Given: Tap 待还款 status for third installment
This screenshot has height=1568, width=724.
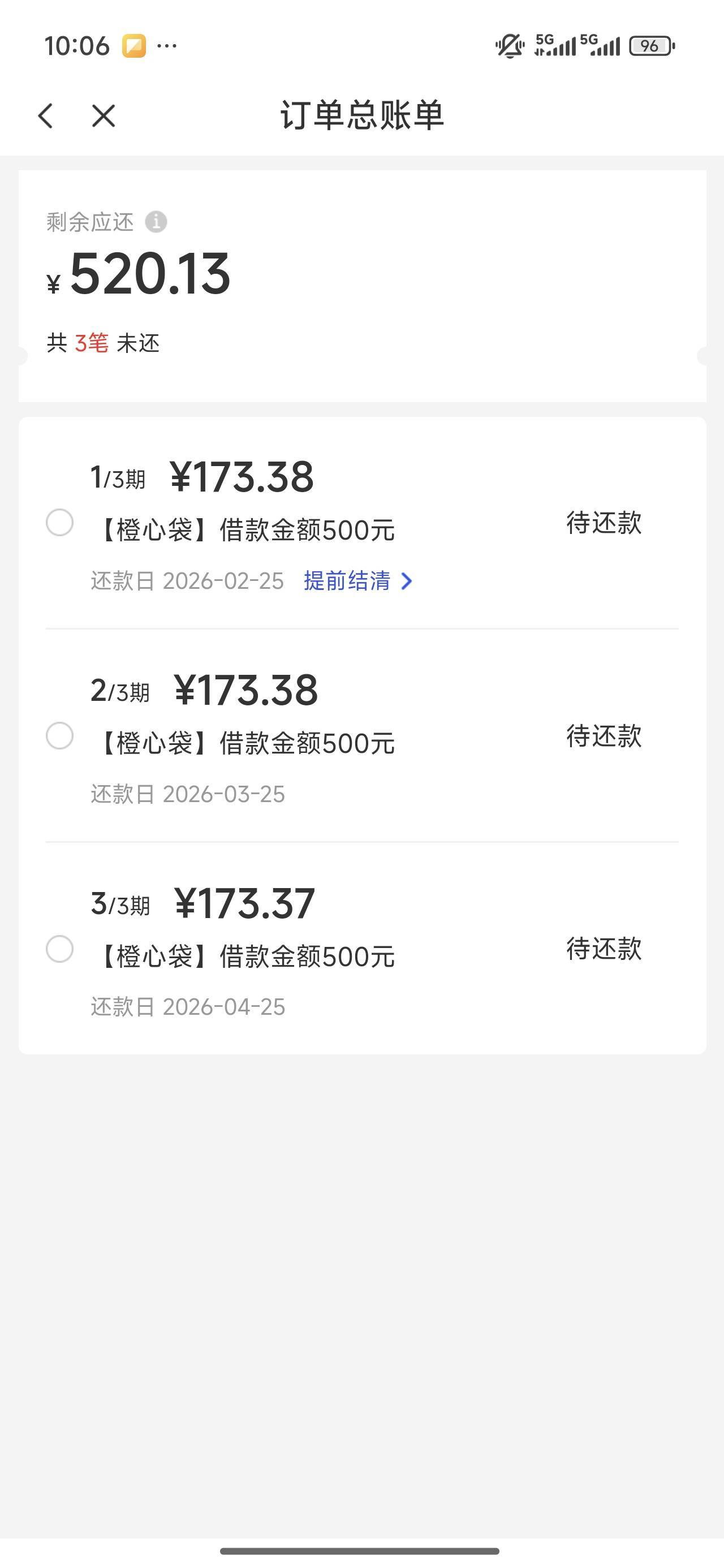Looking at the screenshot, I should [604, 949].
